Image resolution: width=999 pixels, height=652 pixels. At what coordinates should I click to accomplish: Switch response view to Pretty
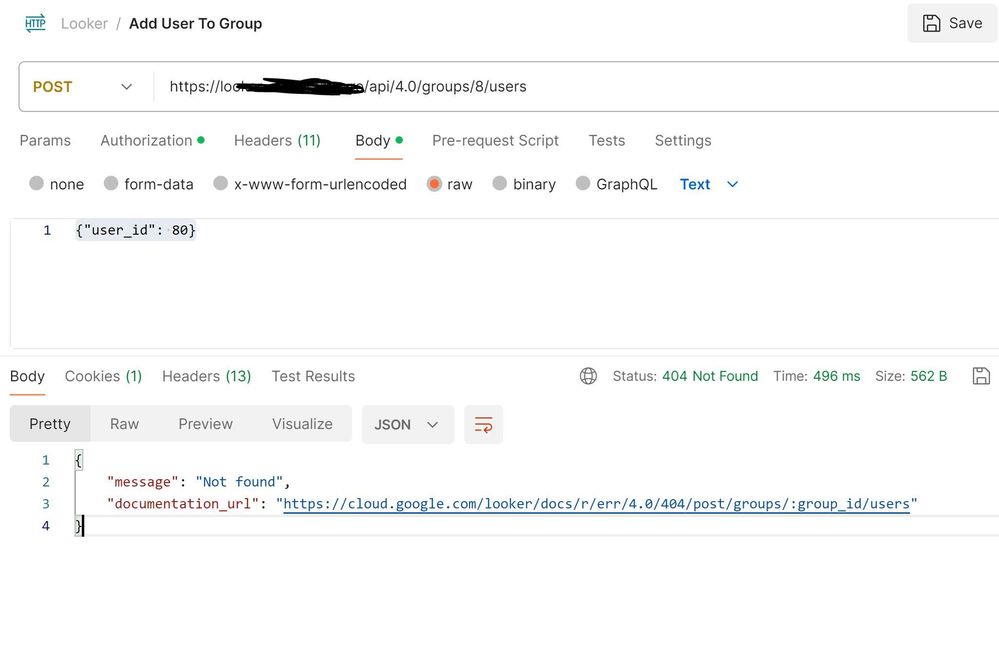click(50, 424)
